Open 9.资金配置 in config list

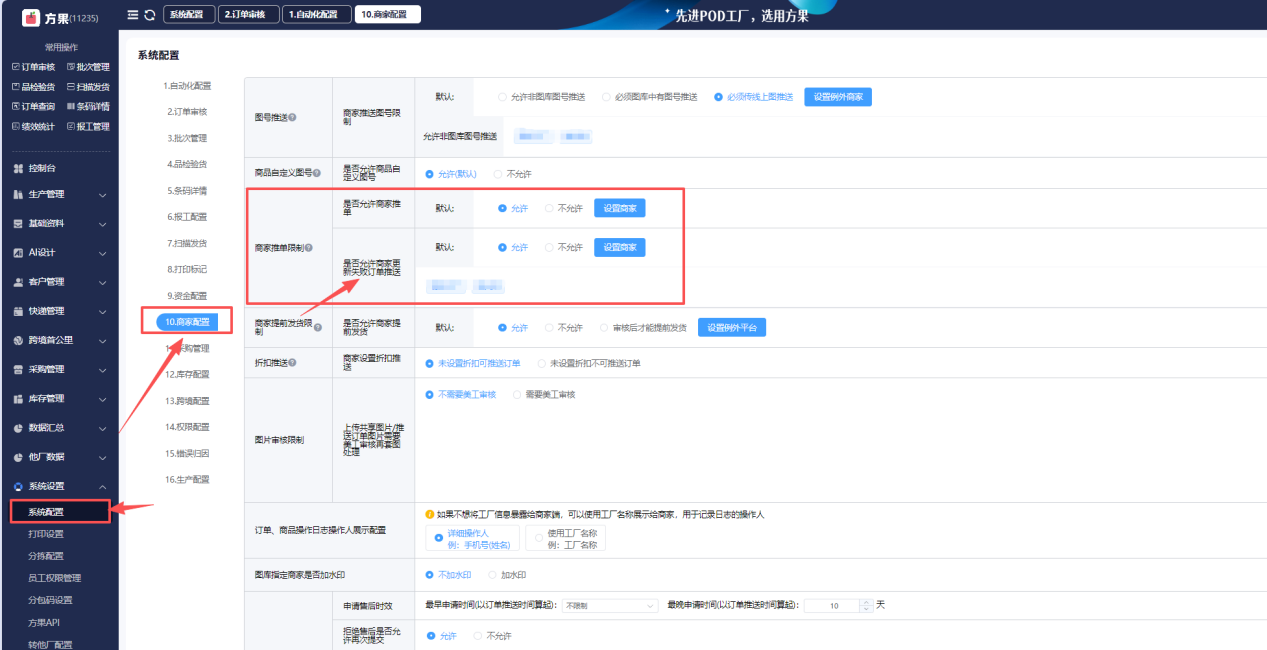tap(187, 296)
